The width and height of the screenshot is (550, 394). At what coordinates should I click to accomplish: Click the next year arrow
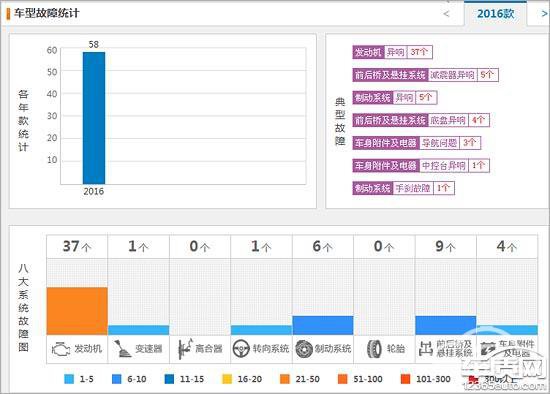coord(544,14)
